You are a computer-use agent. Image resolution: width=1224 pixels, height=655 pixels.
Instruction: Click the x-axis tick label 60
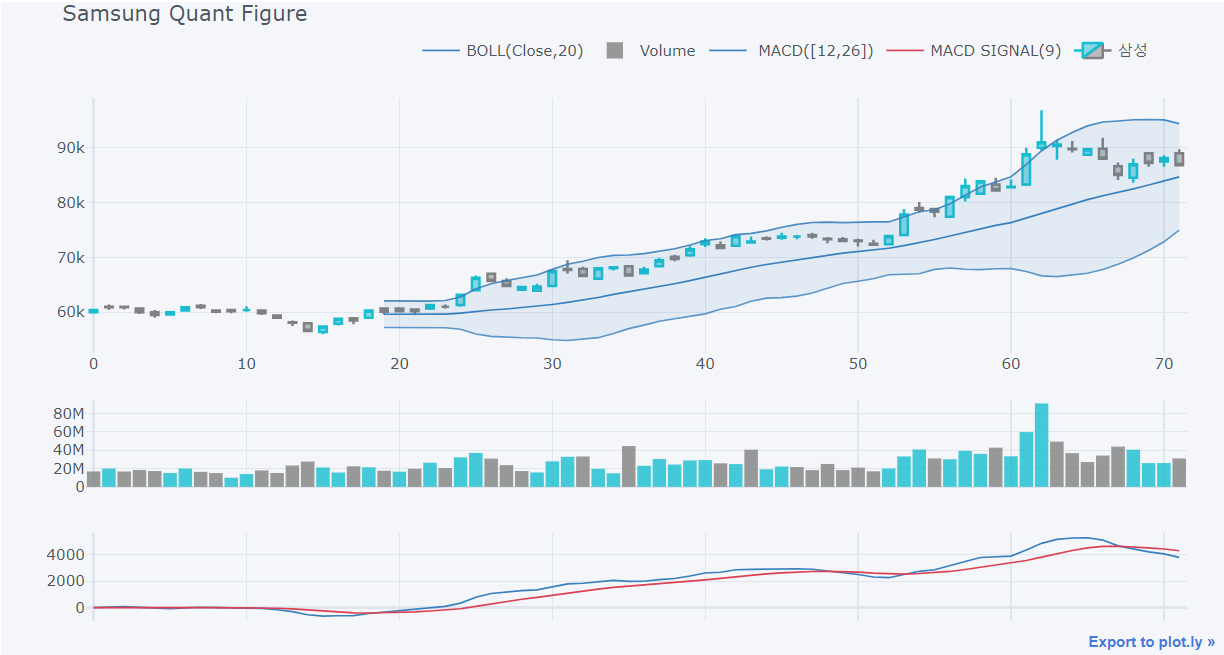click(x=1011, y=364)
